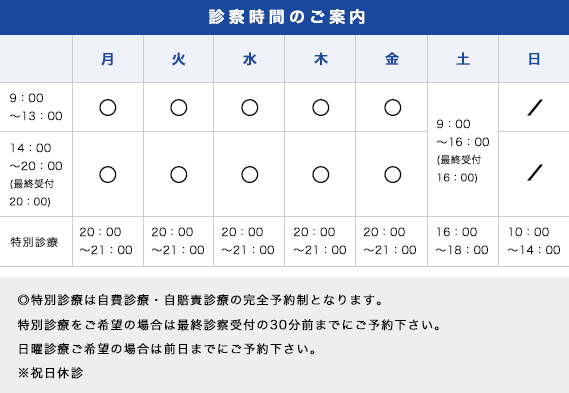This screenshot has width=569, height=393.
Task: Click Sunday special hours 10:00～14:00
Action: pyautogui.click(x=534, y=241)
